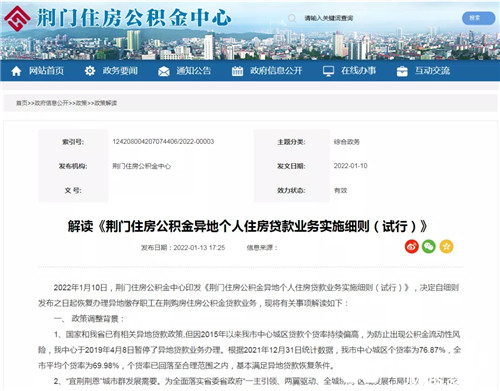Click the search magnifier icon
500x391 pixels.
[292, 18]
